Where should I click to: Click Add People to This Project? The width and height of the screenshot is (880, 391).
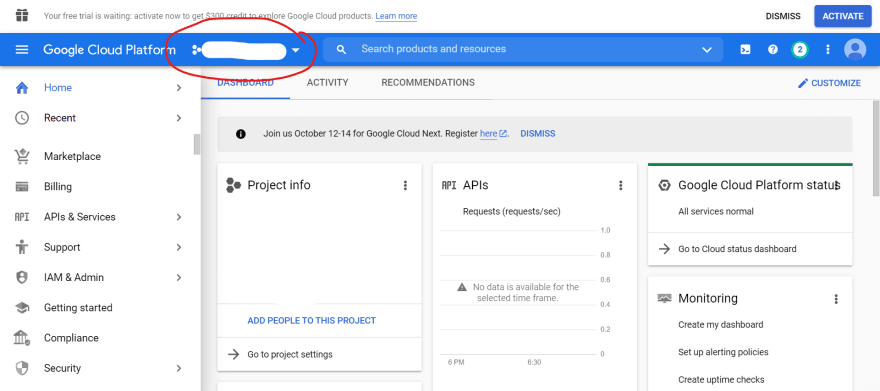pyautogui.click(x=311, y=321)
